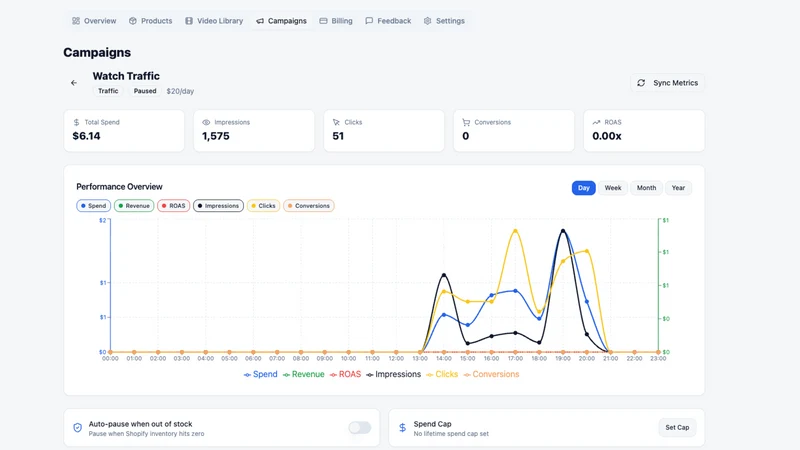Click the trend icon on ROAS card
The height and width of the screenshot is (450, 800).
click(596, 122)
